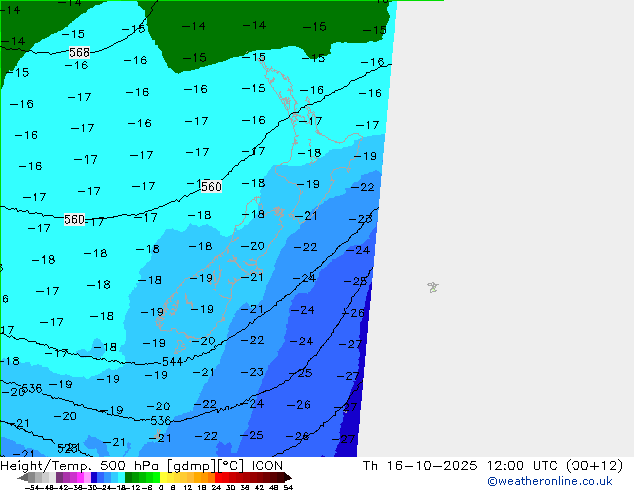Click the 536 contour label below -20 -22 row
The height and width of the screenshot is (490, 634).
click(161, 421)
